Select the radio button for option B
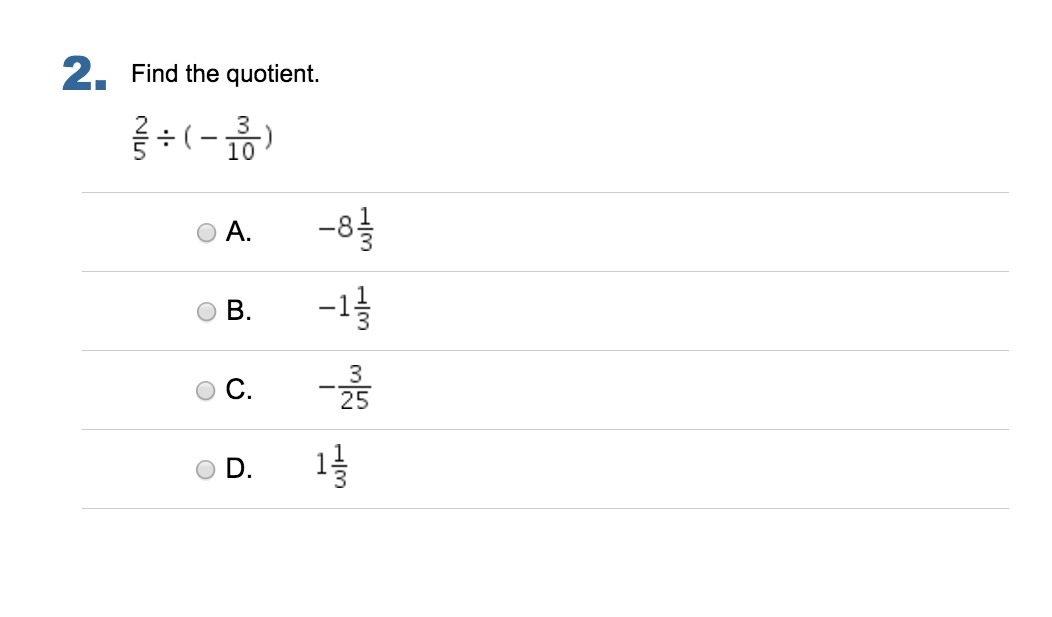The height and width of the screenshot is (617, 1052). click(207, 312)
